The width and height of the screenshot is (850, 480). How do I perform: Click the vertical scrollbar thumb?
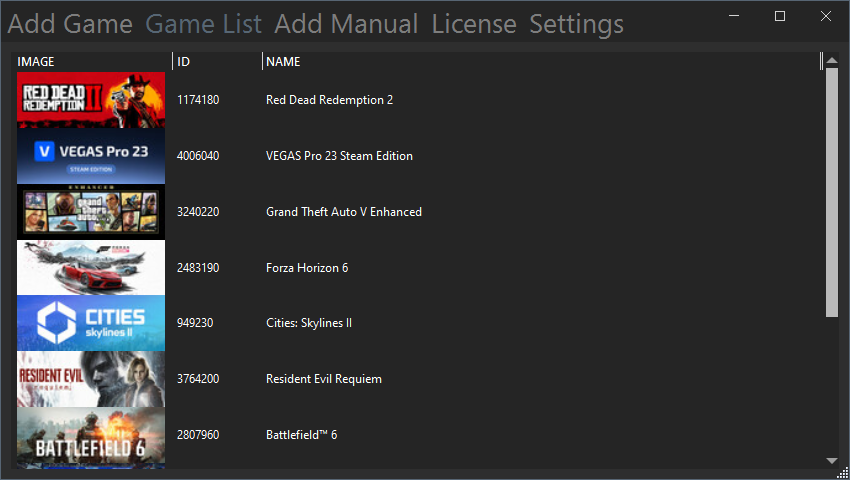(x=831, y=190)
